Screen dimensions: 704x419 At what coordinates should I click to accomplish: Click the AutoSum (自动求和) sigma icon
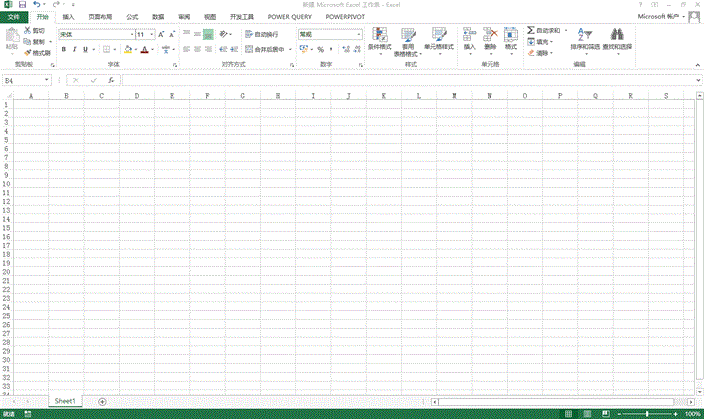(x=531, y=32)
